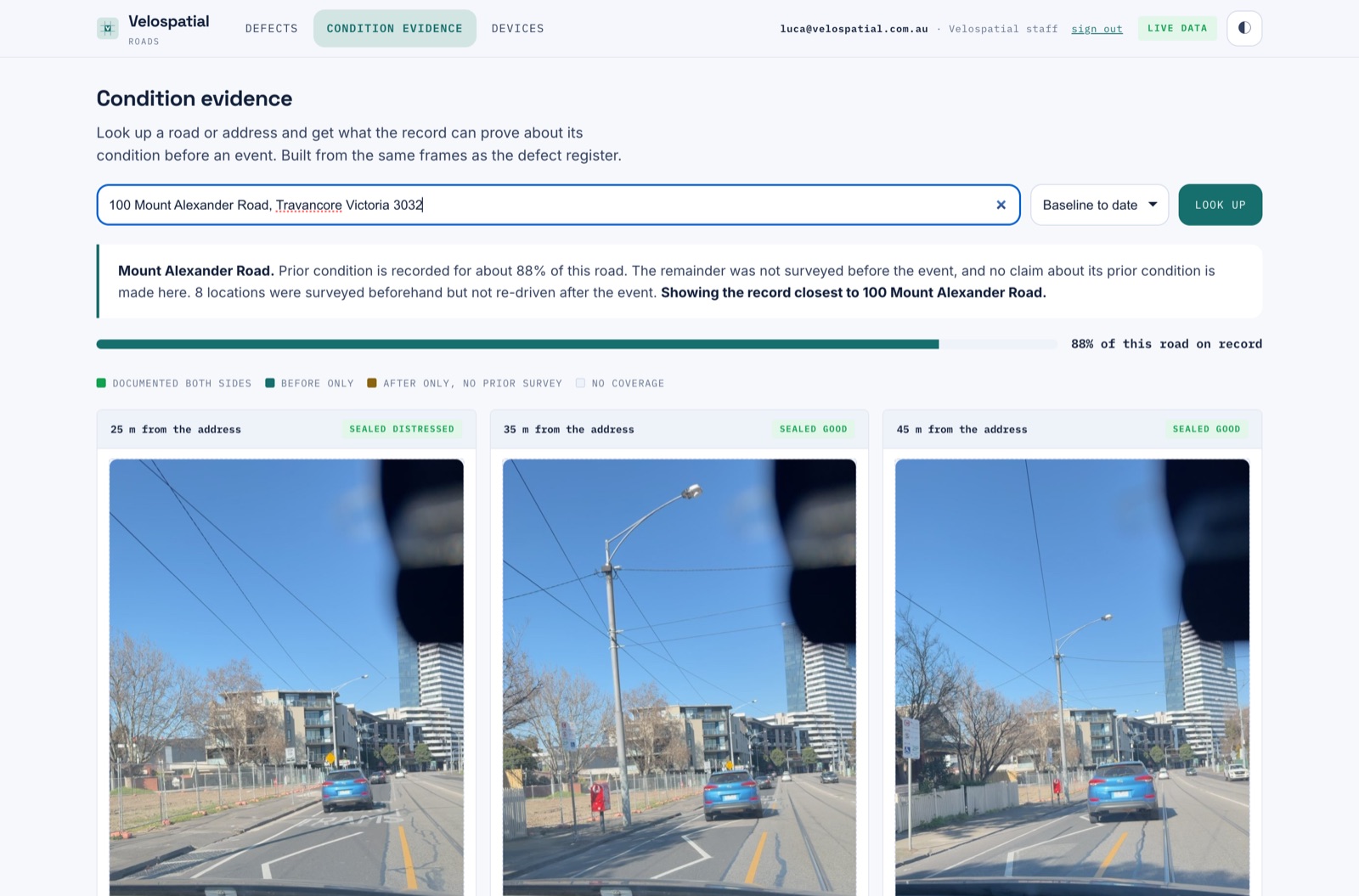Follow the sign out link
The width and height of the screenshot is (1359, 896).
click(x=1097, y=29)
